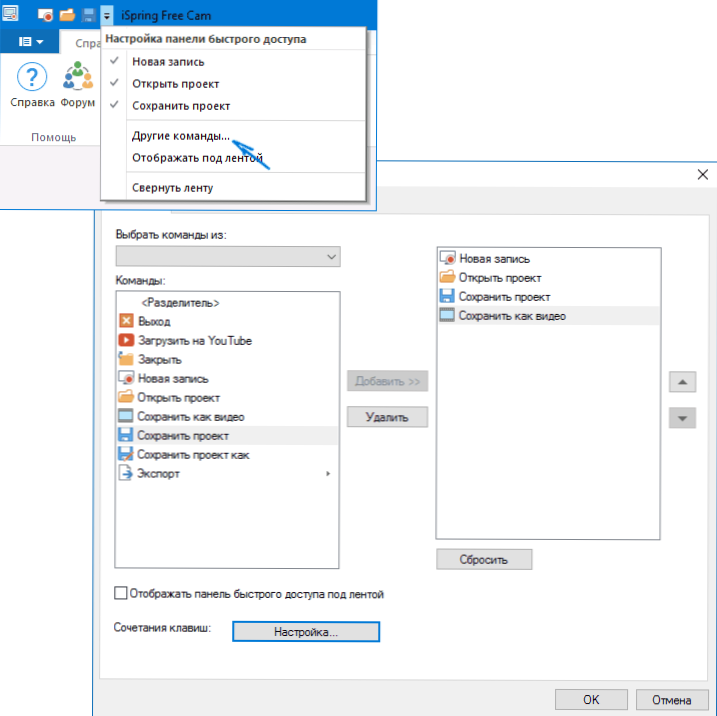This screenshot has width=717, height=716.
Task: Move selected command up with arrow button
Action: [682, 382]
